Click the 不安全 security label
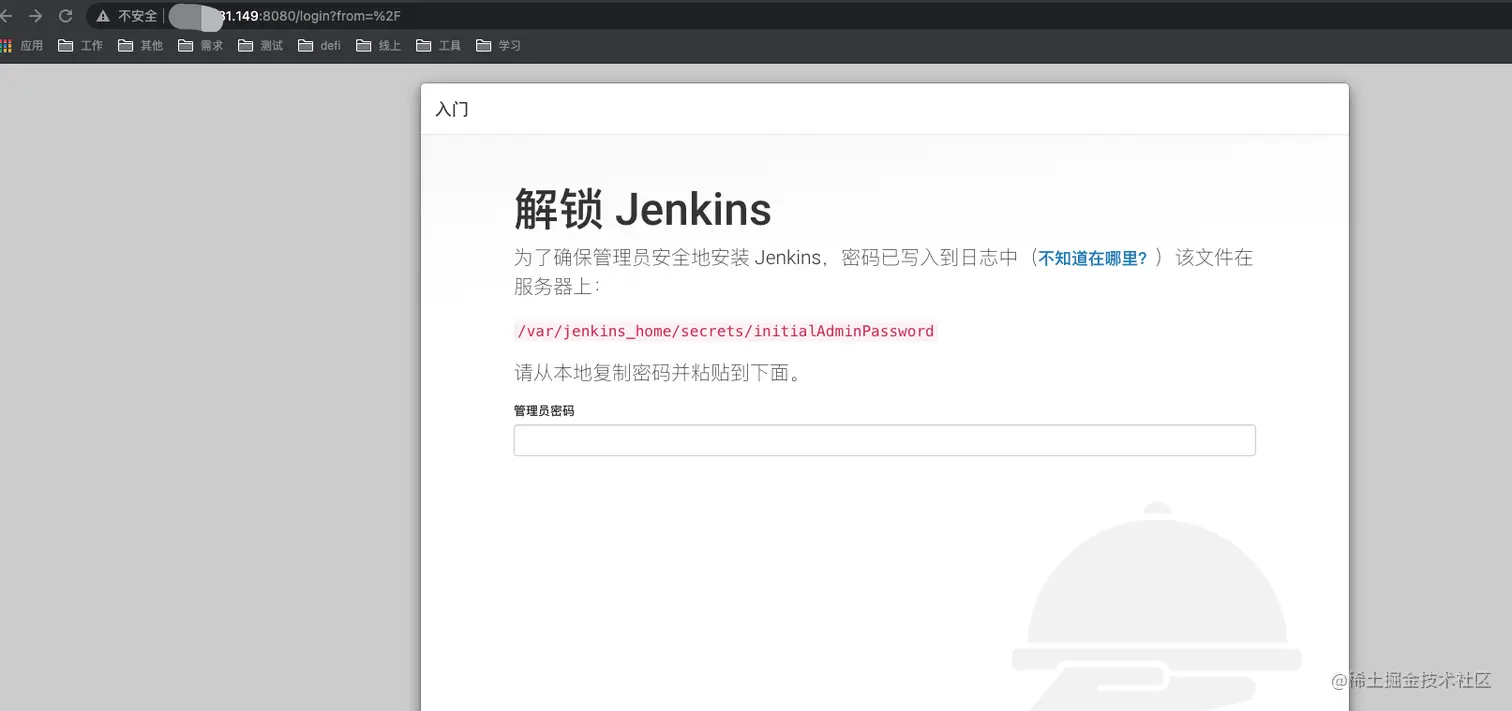This screenshot has width=1512, height=711. pos(138,16)
